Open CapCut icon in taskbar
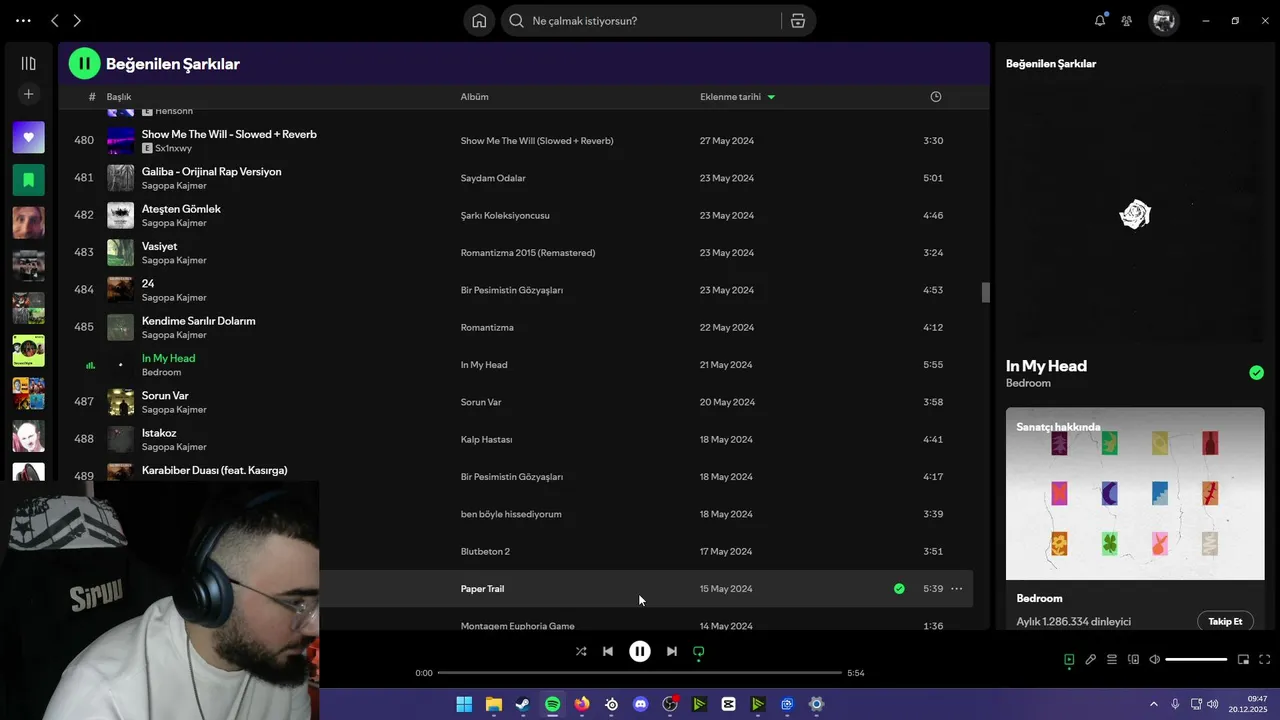 (x=729, y=704)
